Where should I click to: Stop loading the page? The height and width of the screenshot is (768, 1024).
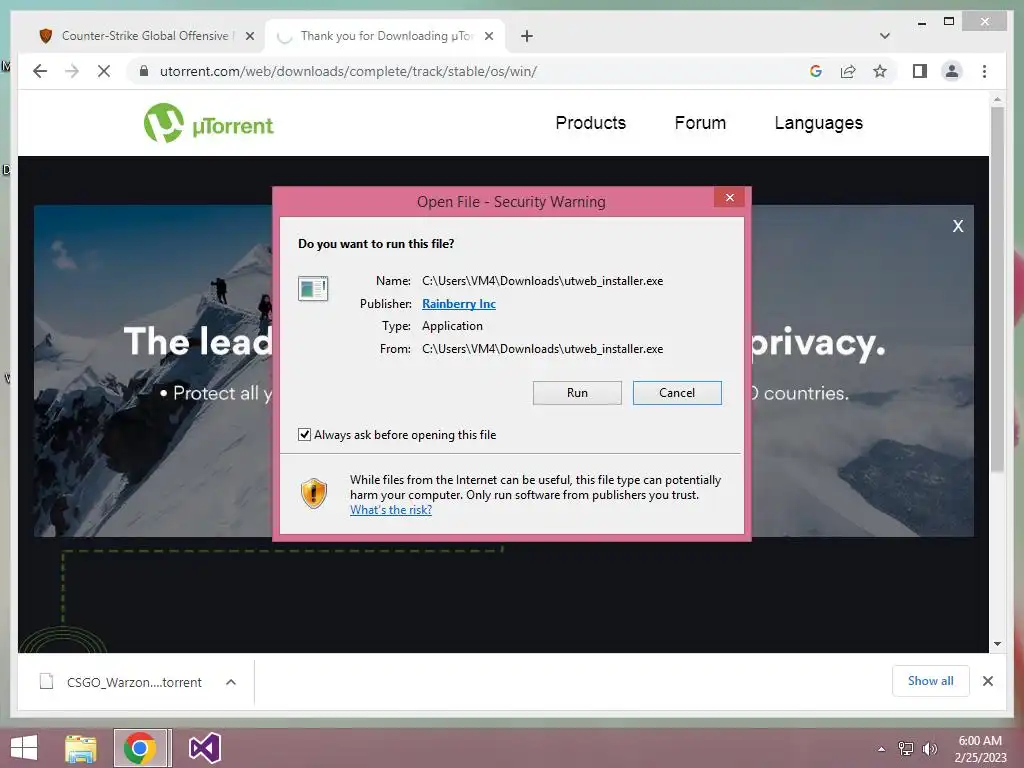104,71
